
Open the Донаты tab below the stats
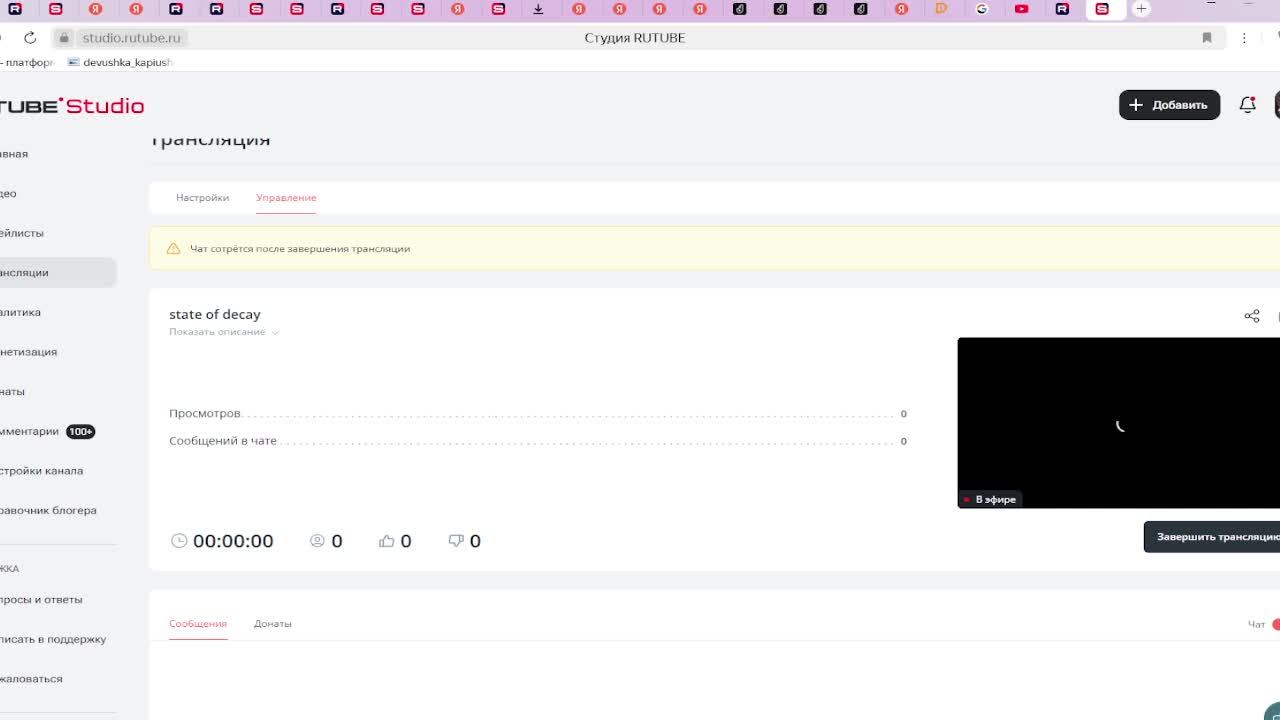pyautogui.click(x=273, y=624)
